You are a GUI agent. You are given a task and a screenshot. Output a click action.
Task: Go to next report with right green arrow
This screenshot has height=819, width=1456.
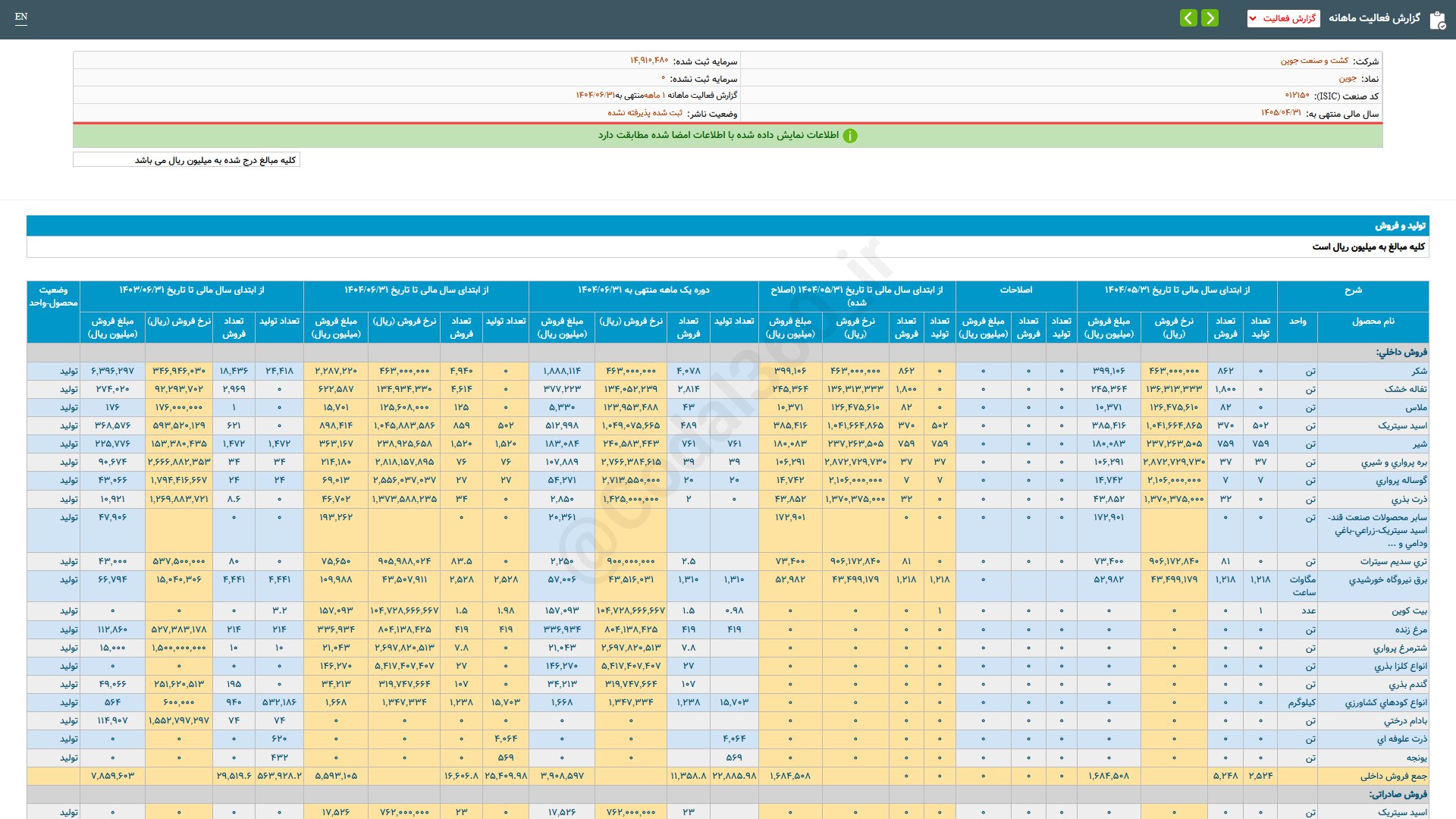pyautogui.click(x=1210, y=18)
